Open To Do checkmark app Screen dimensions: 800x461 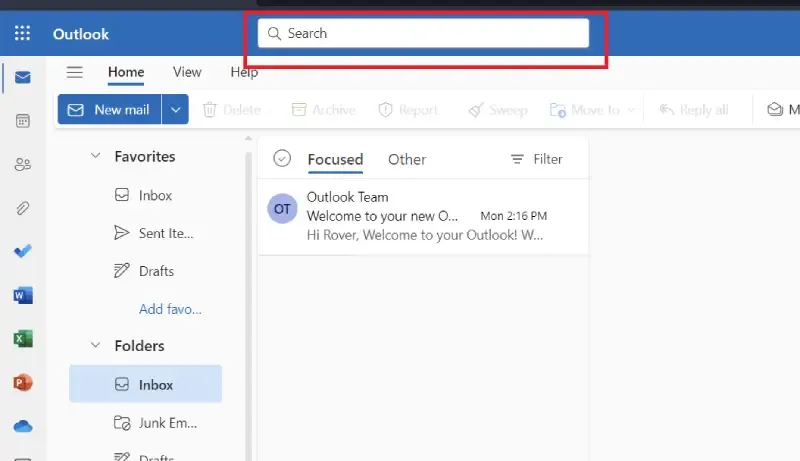tap(22, 251)
